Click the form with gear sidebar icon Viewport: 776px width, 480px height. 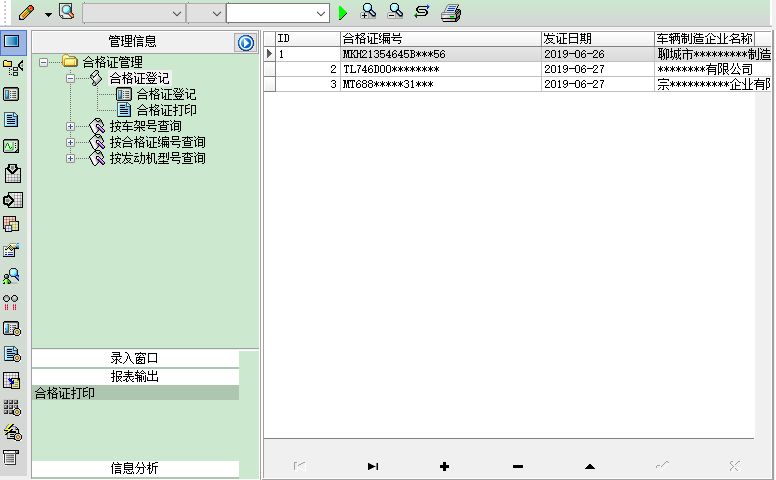click(x=12, y=329)
